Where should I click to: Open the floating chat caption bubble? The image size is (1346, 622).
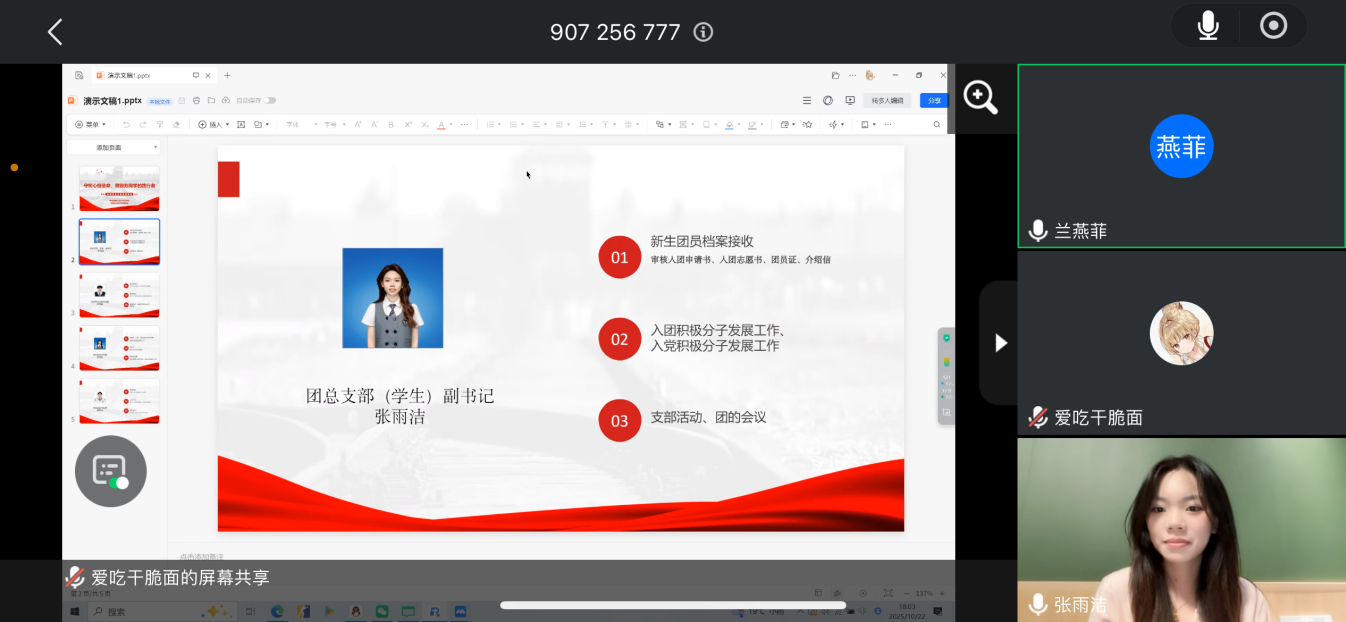[x=110, y=471]
